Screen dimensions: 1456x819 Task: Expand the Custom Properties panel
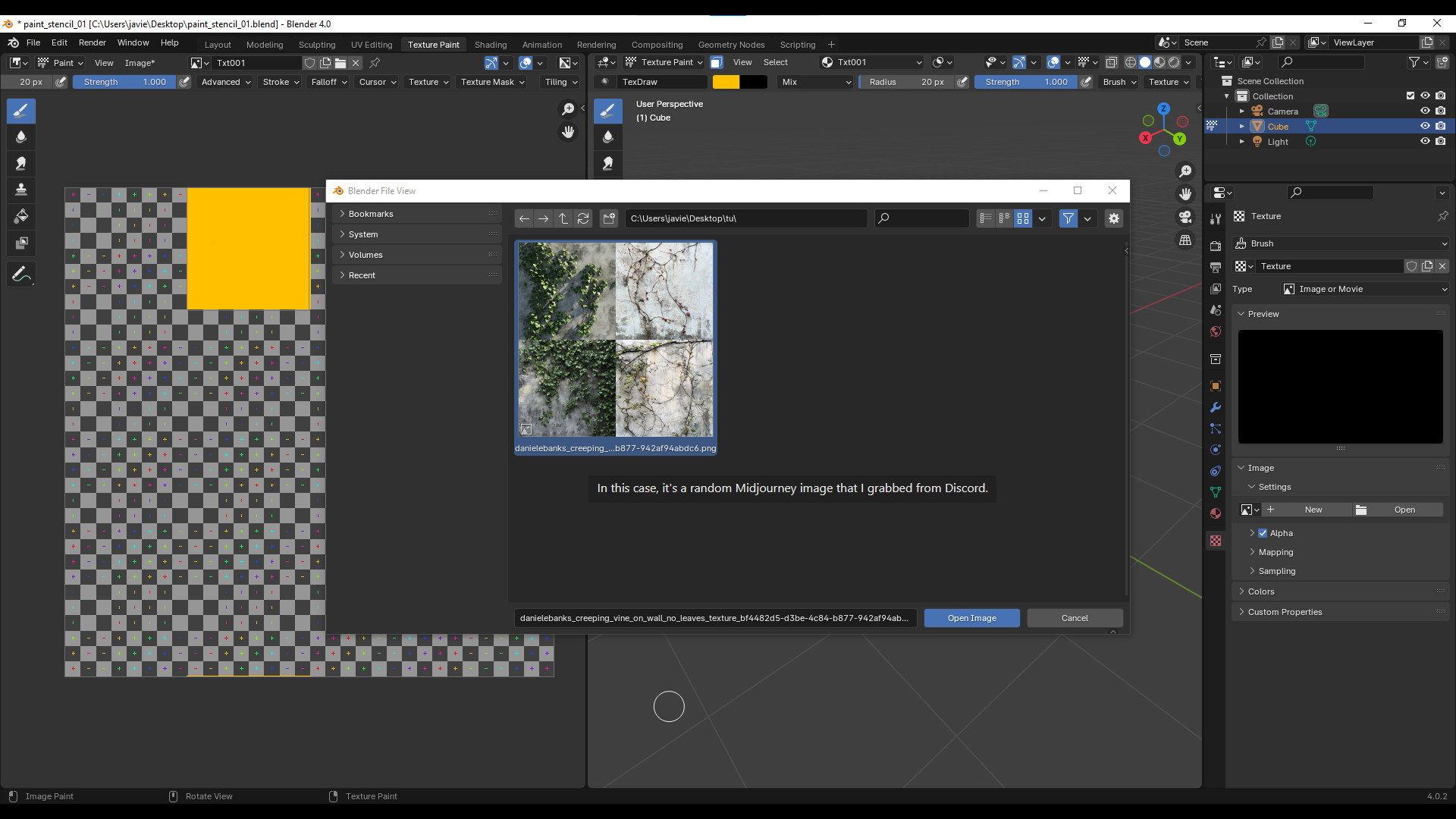(x=1340, y=612)
